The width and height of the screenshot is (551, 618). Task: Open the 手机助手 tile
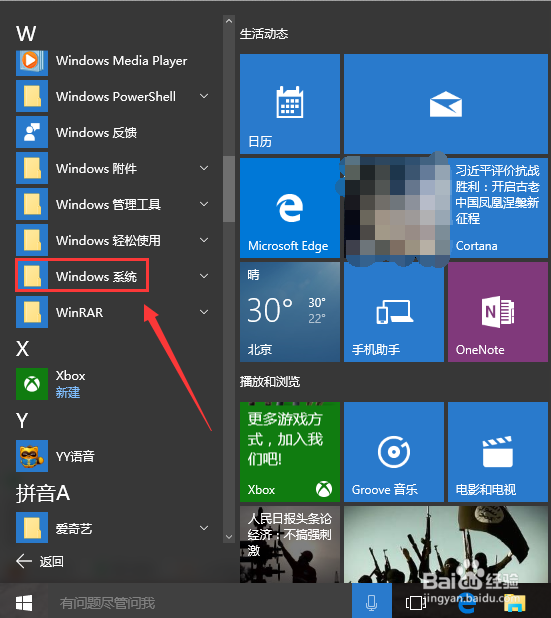(x=394, y=312)
